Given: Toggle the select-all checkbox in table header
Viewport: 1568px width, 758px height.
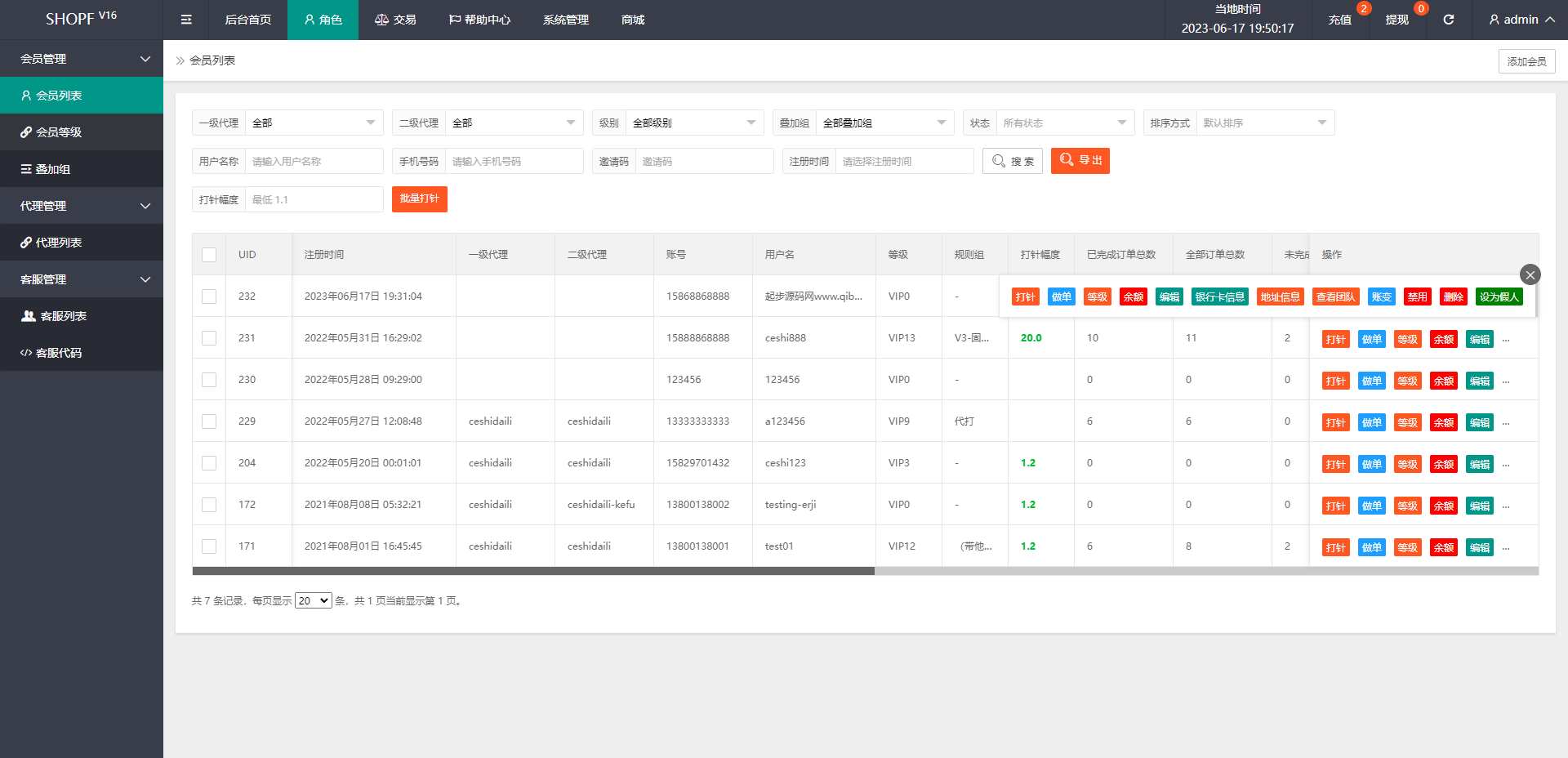Looking at the screenshot, I should pos(209,255).
